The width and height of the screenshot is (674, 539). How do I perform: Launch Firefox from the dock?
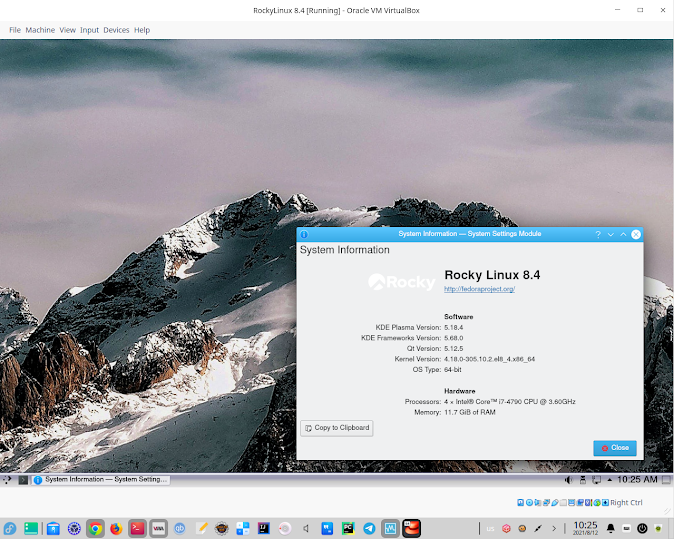pyautogui.click(x=116, y=528)
